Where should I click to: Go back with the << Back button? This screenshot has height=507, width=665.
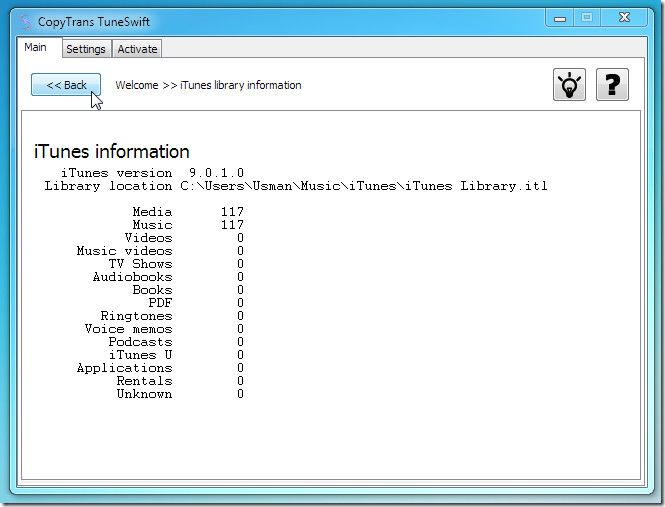66,85
